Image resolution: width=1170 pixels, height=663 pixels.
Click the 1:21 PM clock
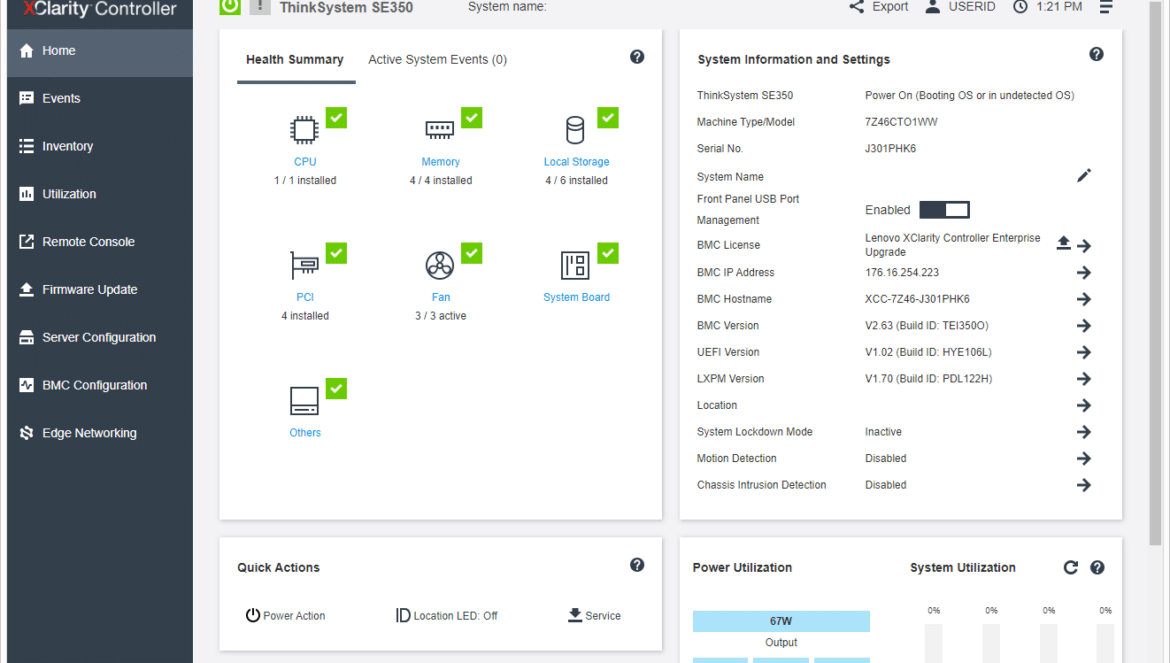click(x=1047, y=7)
